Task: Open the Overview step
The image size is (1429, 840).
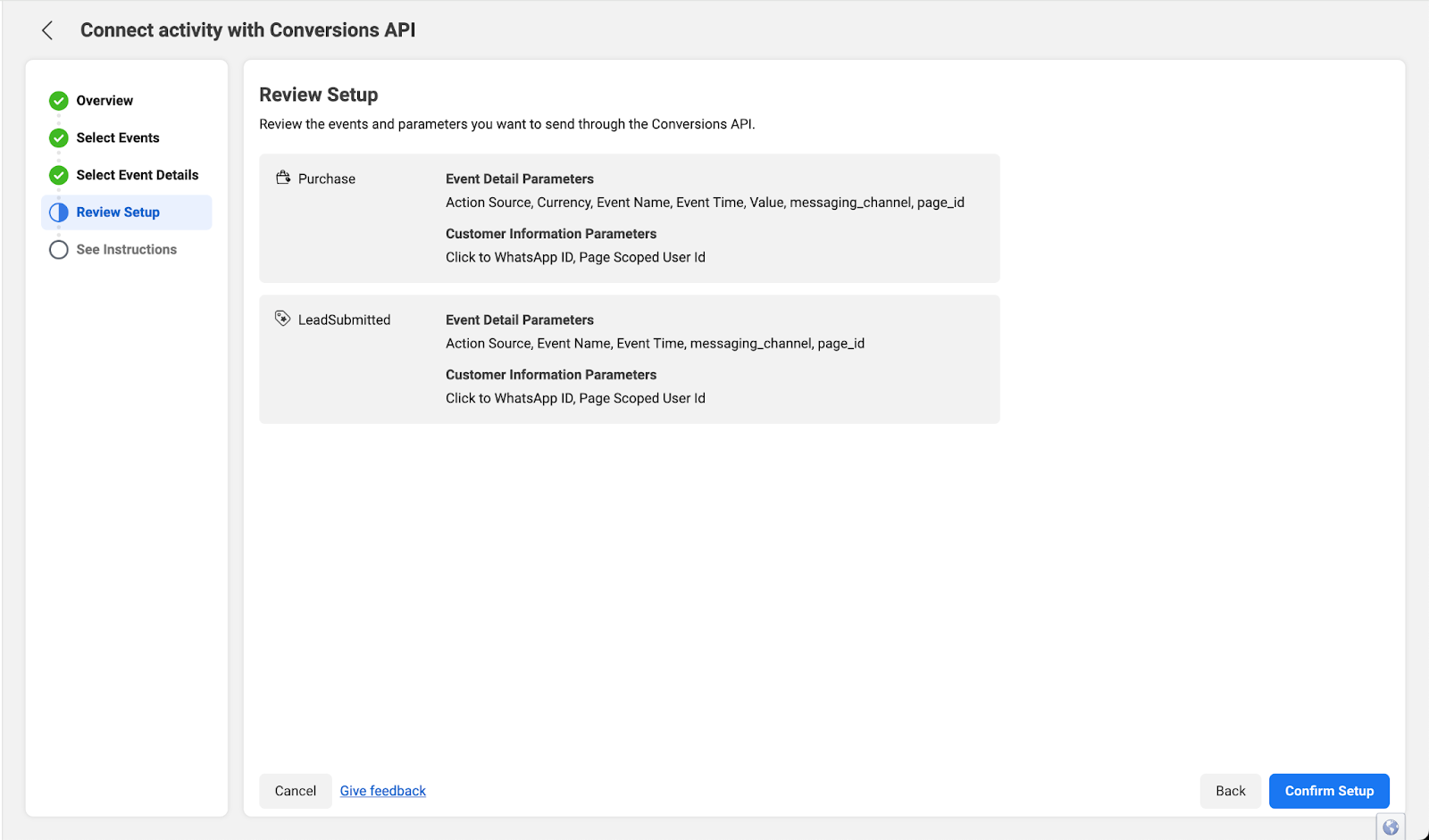Action: [104, 101]
